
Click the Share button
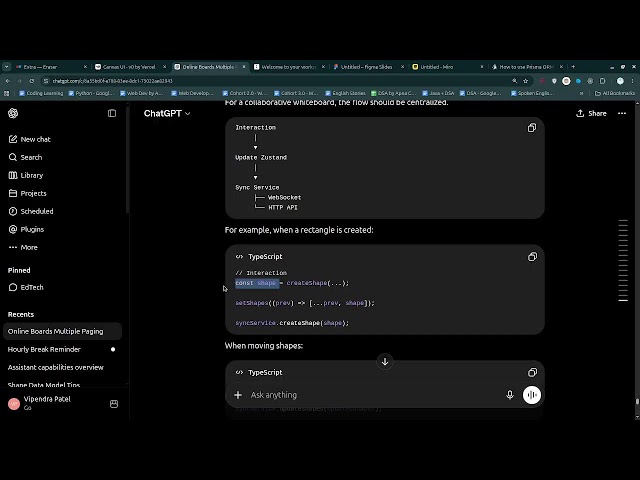tap(591, 113)
